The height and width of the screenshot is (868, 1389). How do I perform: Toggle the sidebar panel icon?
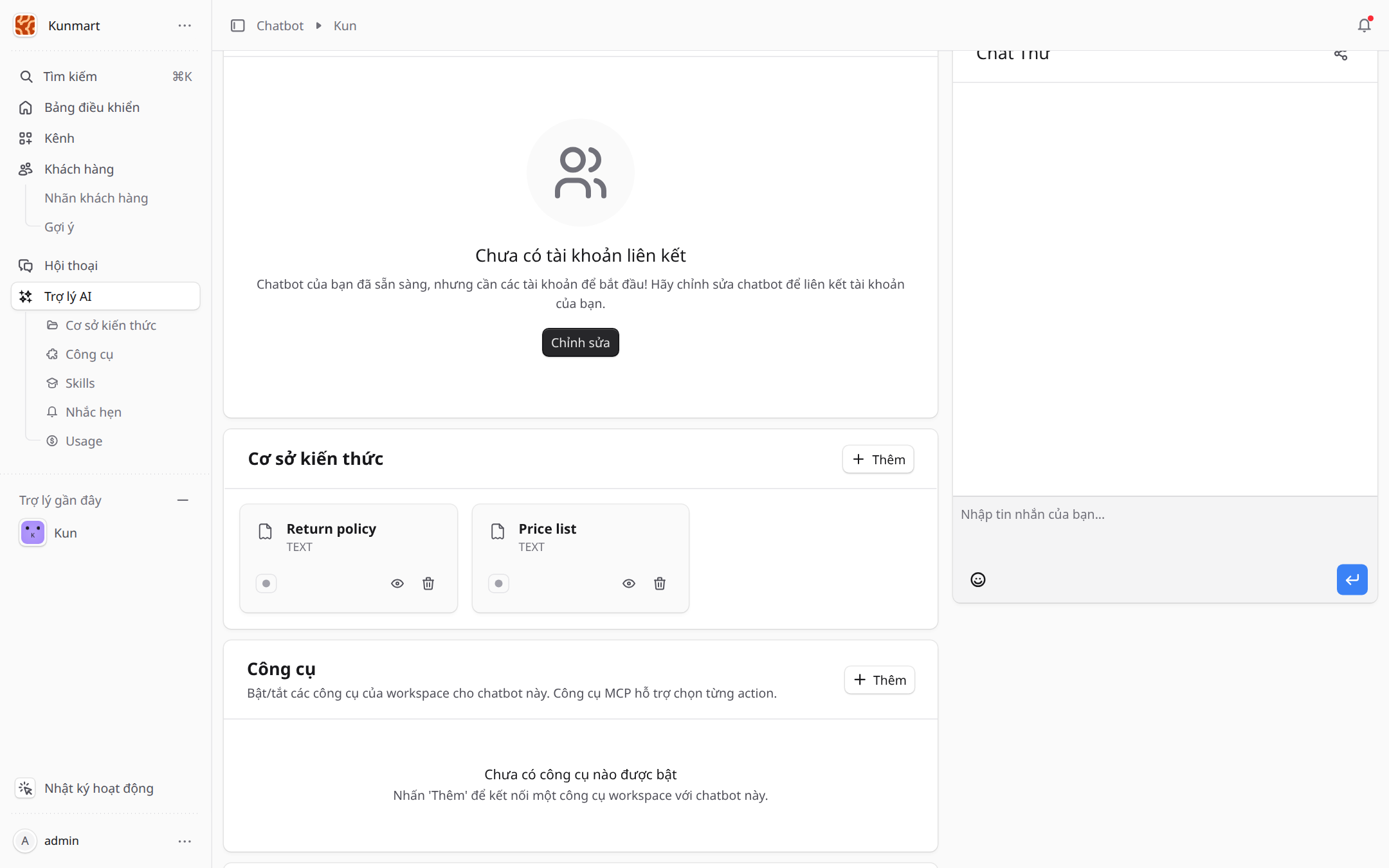238,26
